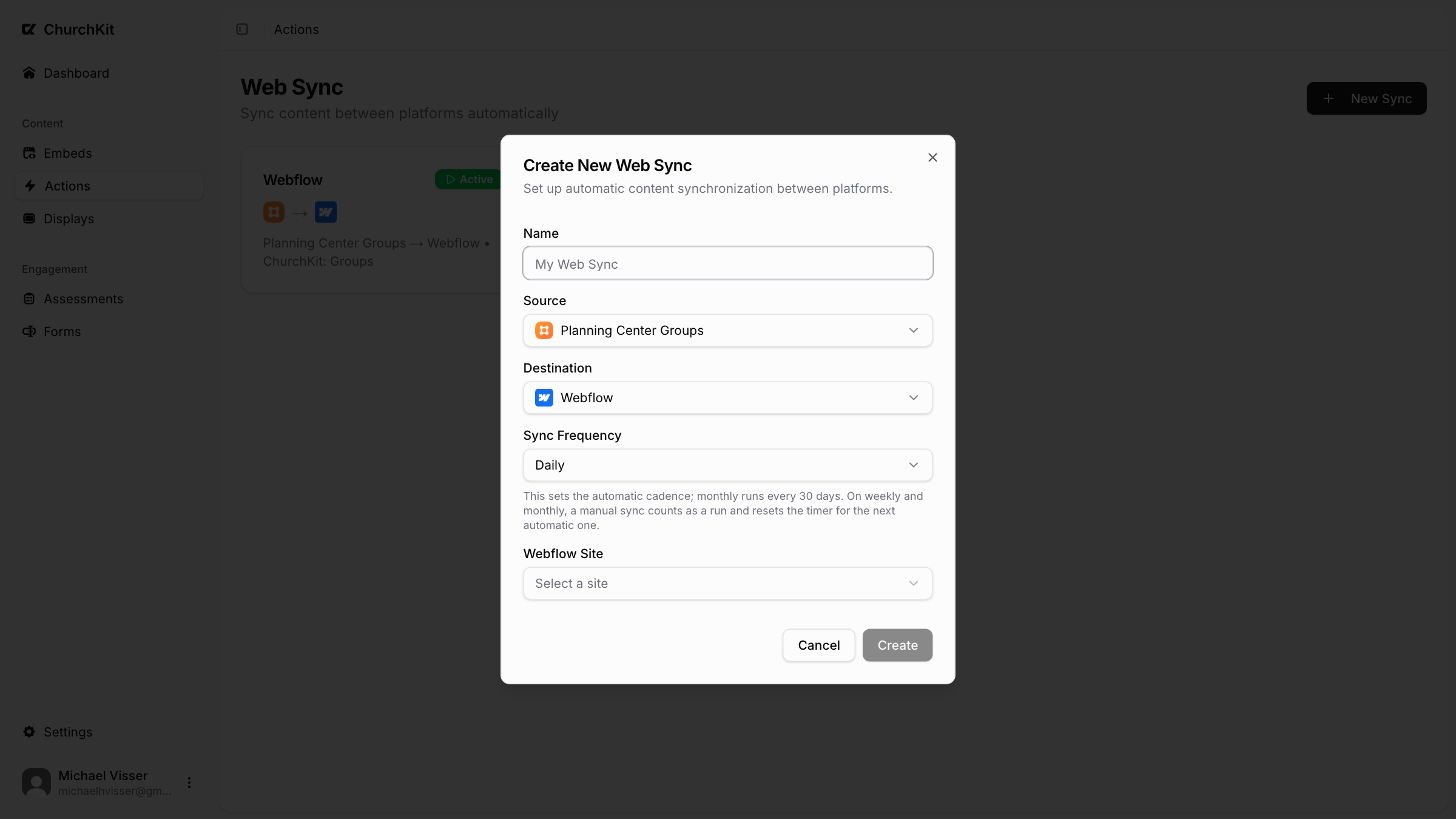Click the ChurchKit logo icon

29,29
